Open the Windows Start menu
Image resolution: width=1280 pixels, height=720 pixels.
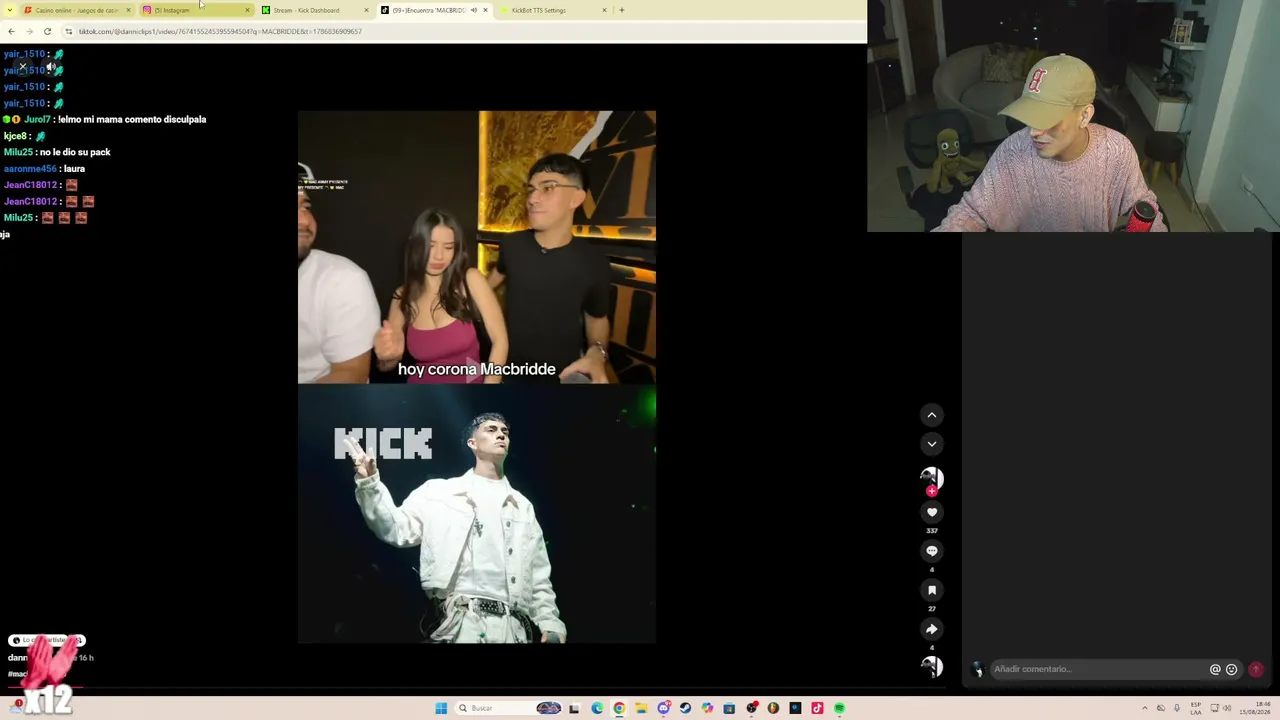click(x=441, y=708)
